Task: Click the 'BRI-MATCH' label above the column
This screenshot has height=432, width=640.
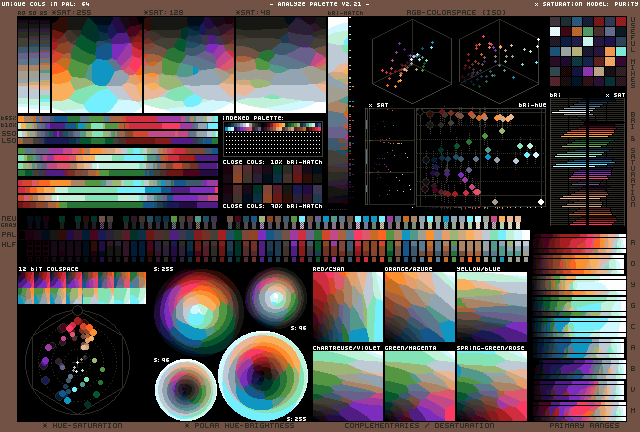Action: tap(345, 13)
